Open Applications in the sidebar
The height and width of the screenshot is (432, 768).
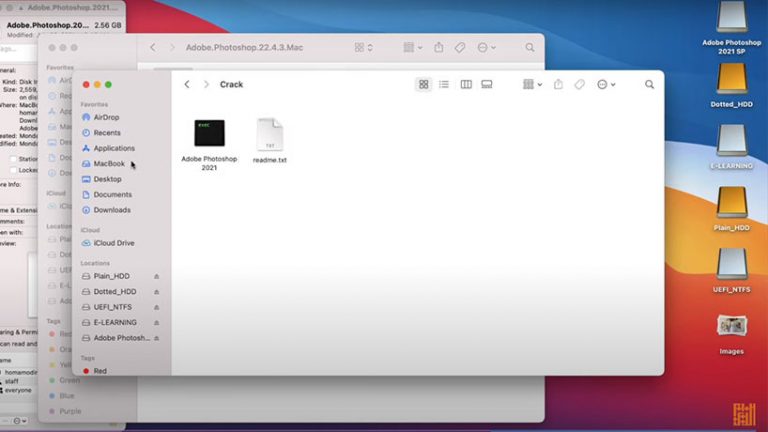tap(114, 148)
